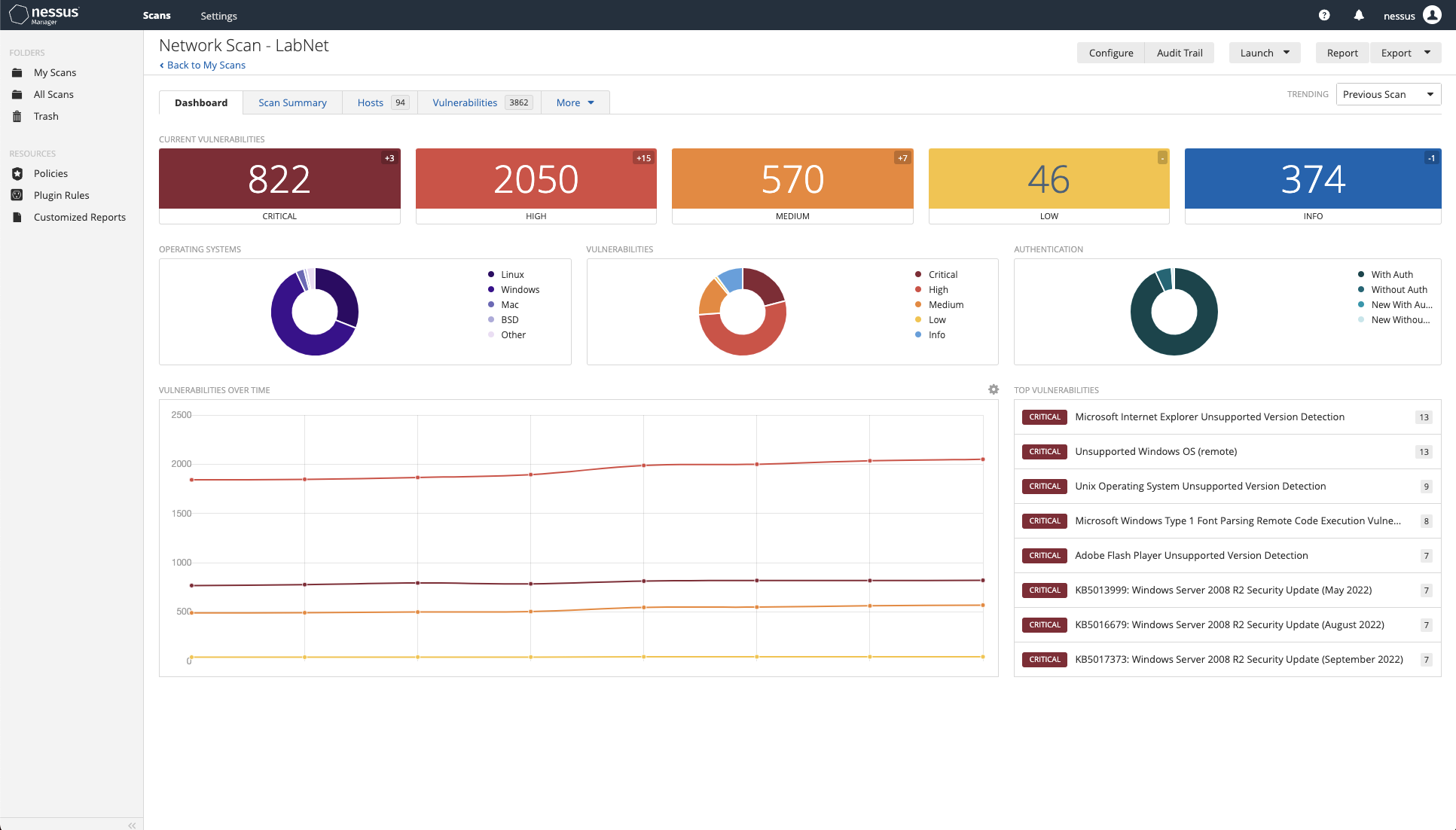
Task: Open the Trending Previous Scan dropdown
Action: 1388,94
